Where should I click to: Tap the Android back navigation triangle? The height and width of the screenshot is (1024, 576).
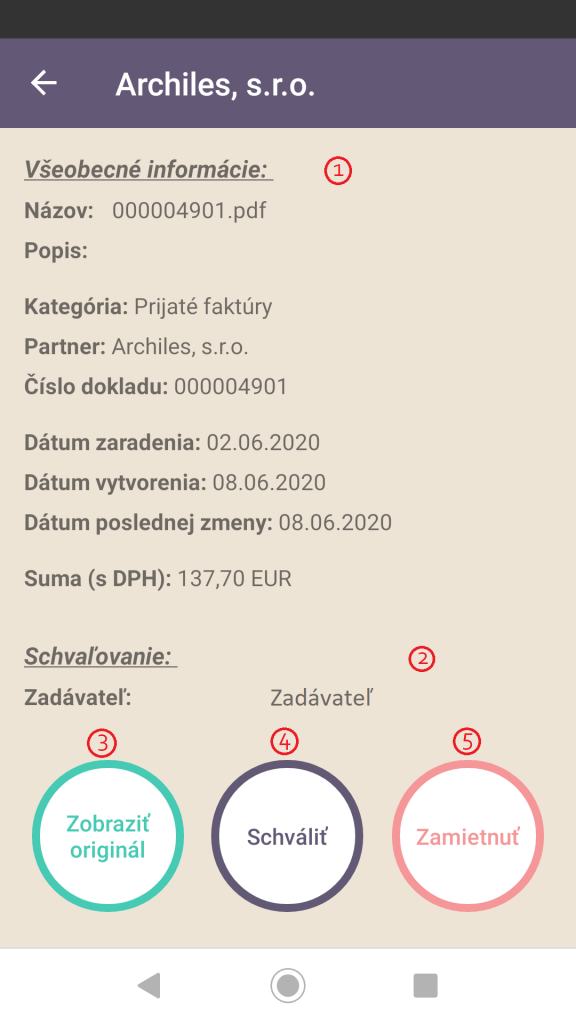(150, 985)
